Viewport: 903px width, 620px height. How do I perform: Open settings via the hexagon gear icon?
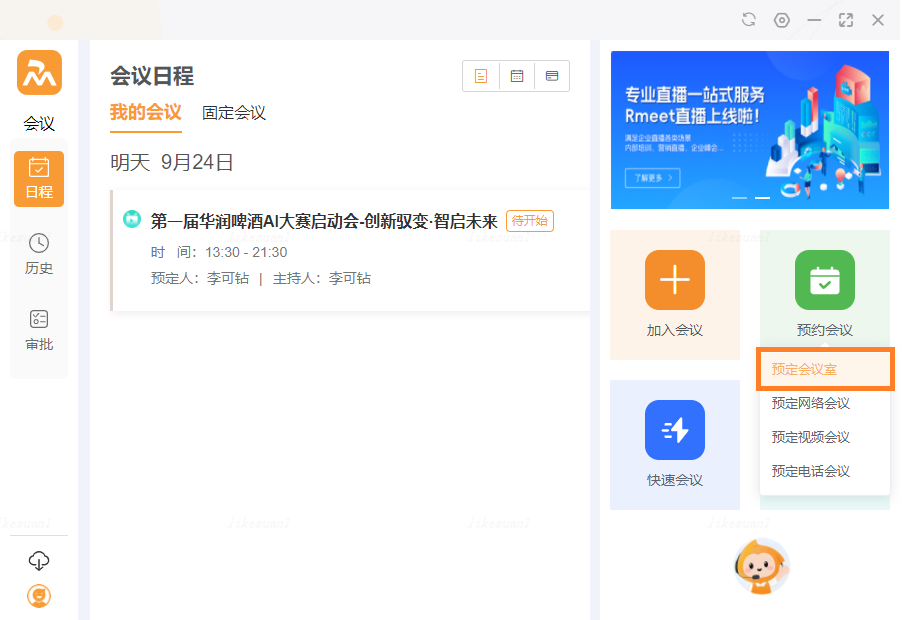coord(782,20)
